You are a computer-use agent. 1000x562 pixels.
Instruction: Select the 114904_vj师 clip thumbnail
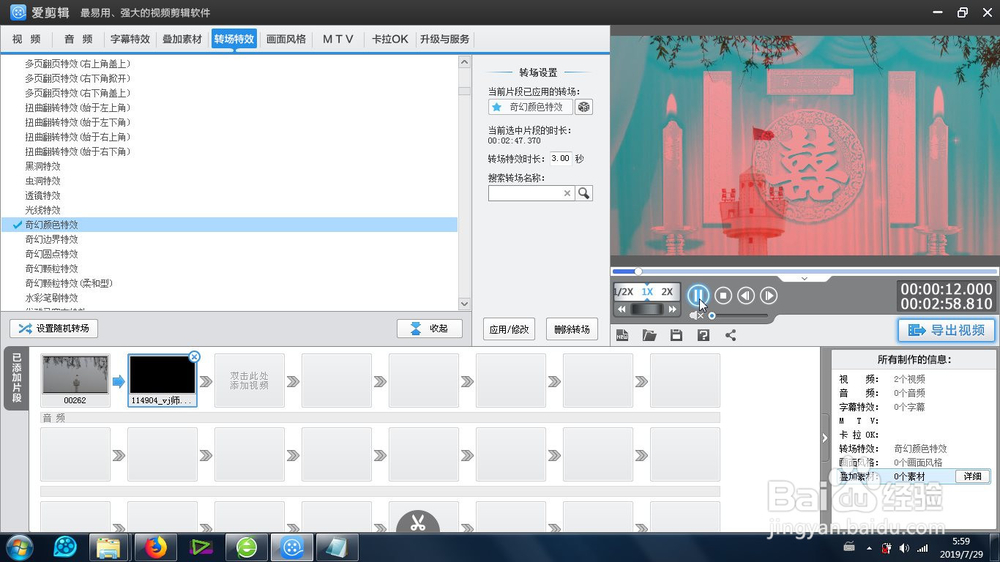click(162, 381)
